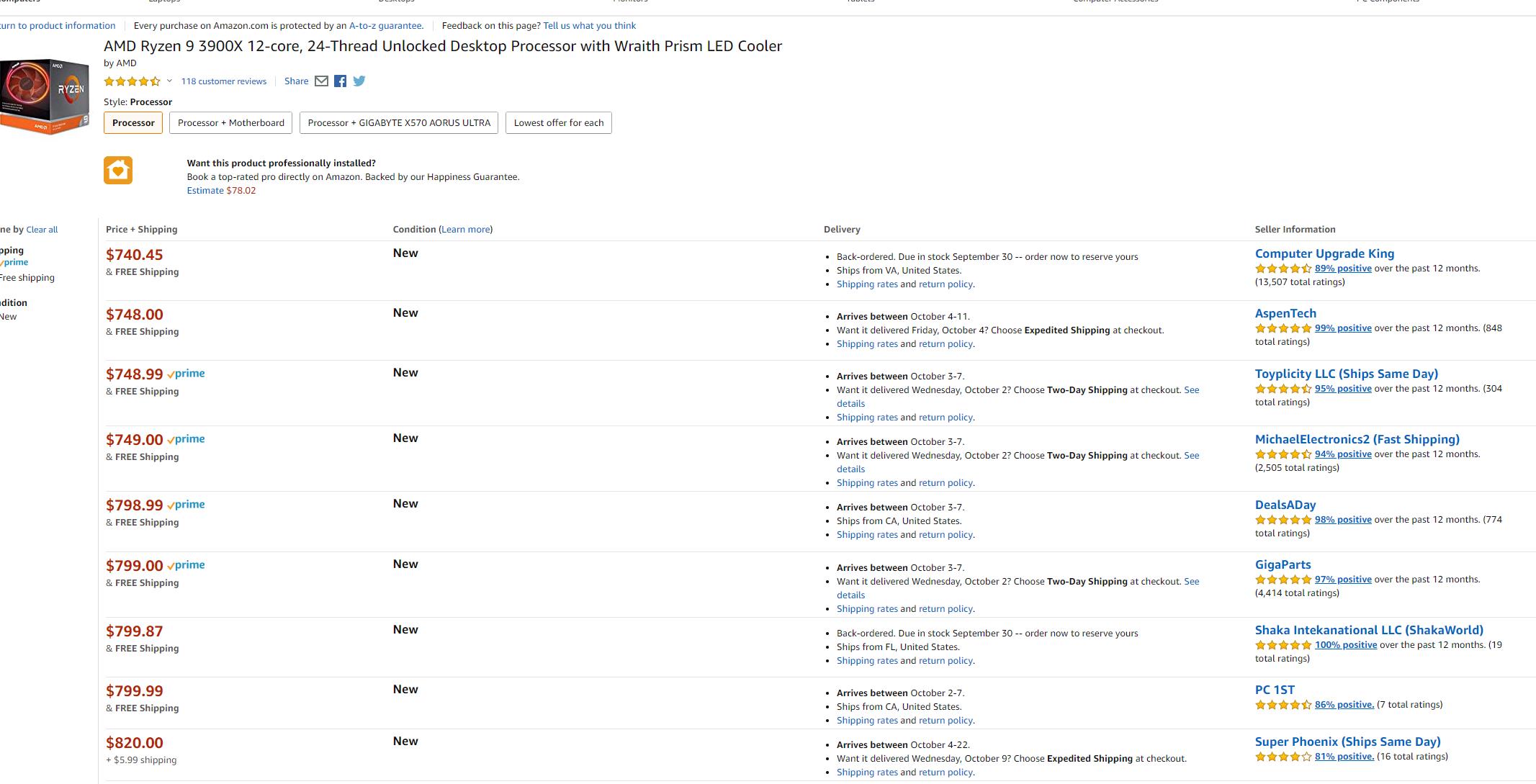Select the Lowest offer for each style

click(x=559, y=122)
